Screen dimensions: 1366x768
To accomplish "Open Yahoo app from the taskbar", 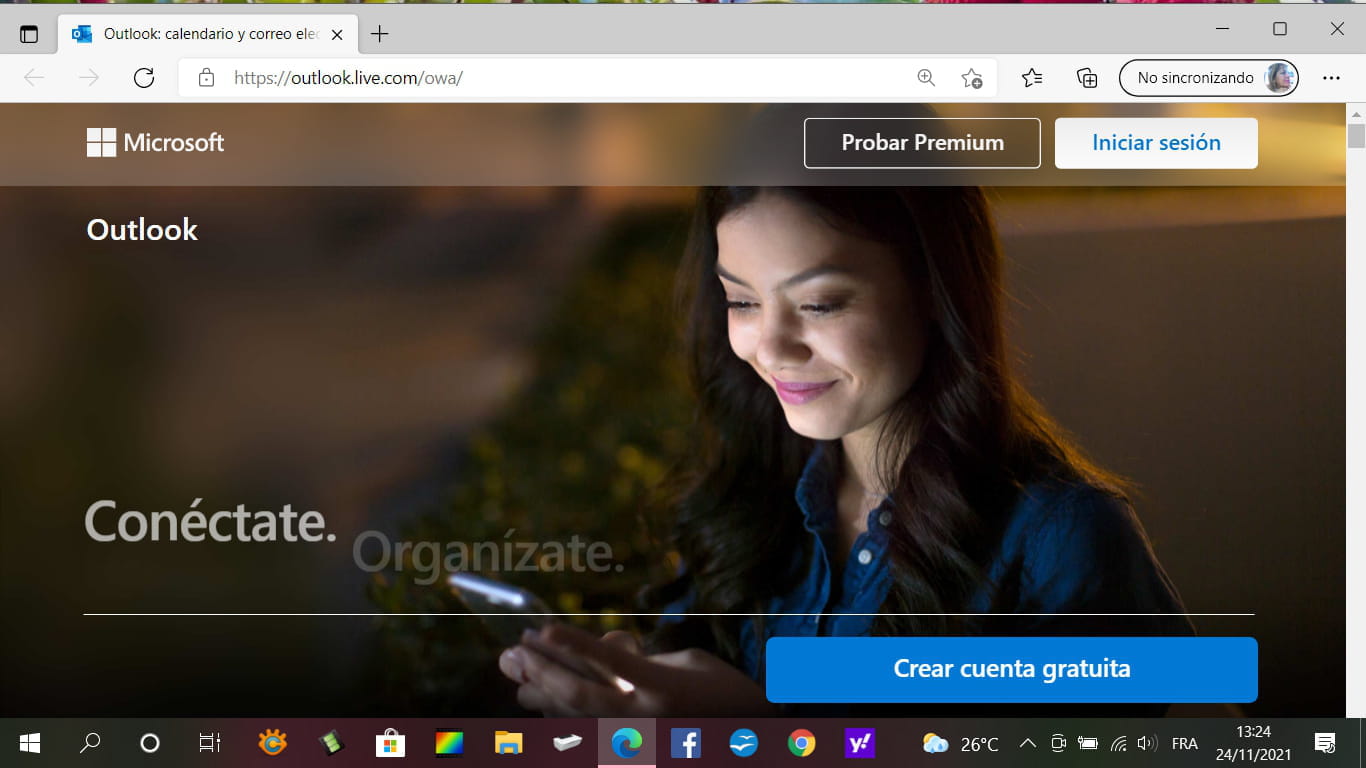I will coord(860,743).
